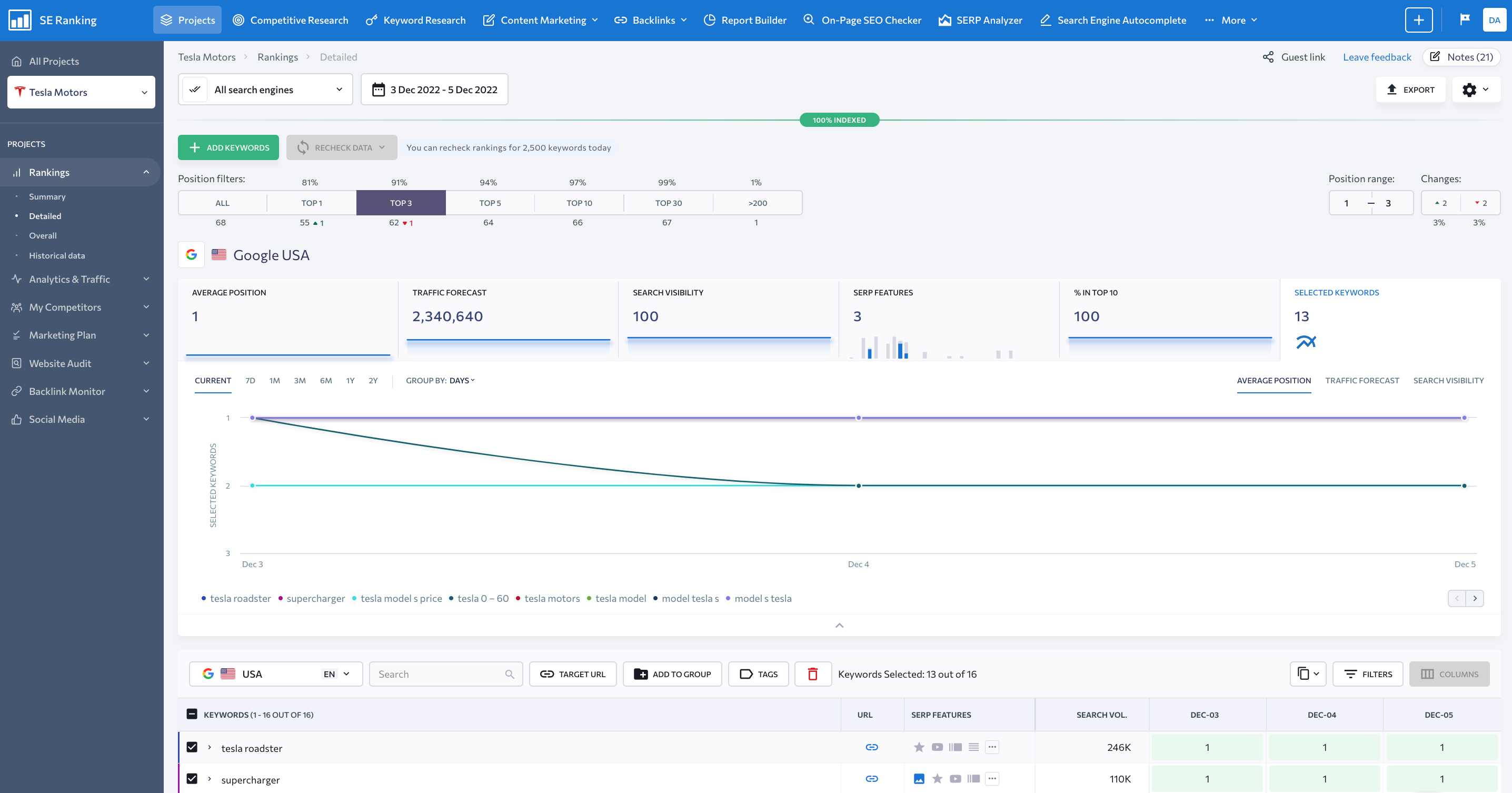This screenshot has width=1512, height=793.
Task: Open the Group By Days dropdown
Action: [x=440, y=380]
